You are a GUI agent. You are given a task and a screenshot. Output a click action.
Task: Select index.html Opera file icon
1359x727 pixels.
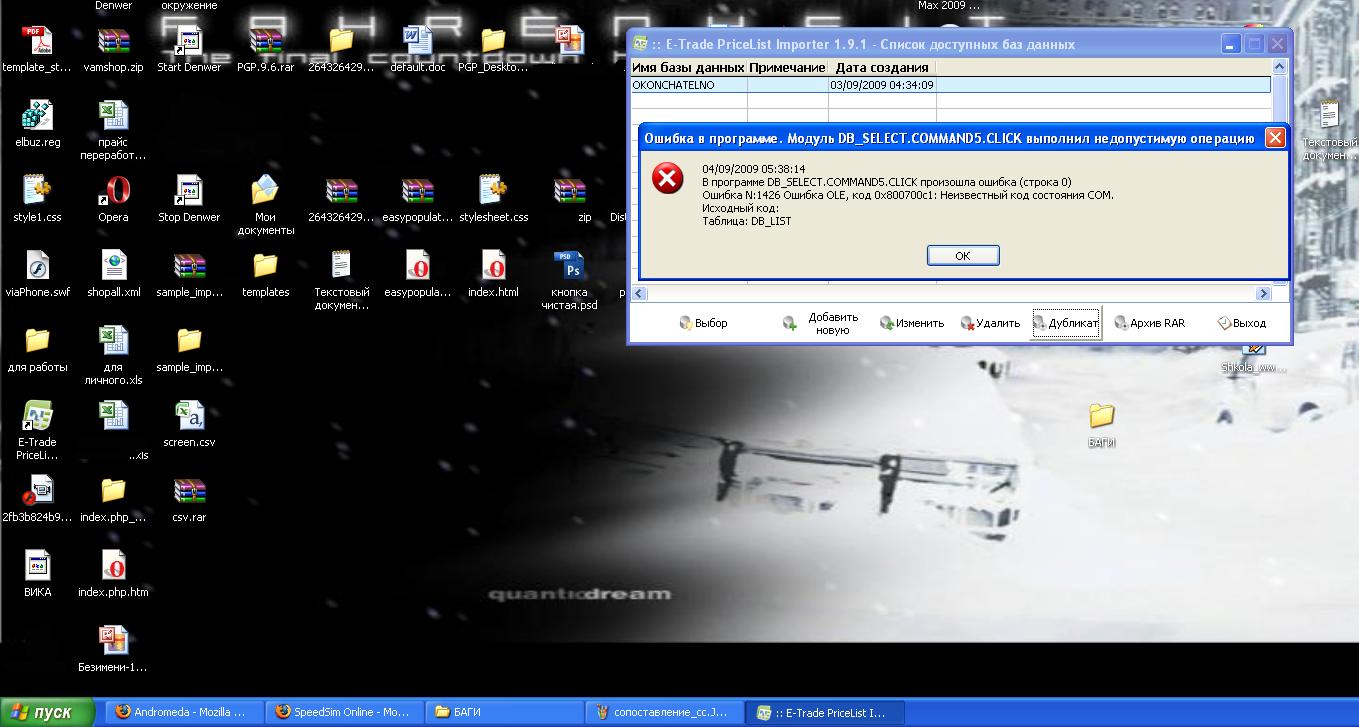click(x=493, y=275)
